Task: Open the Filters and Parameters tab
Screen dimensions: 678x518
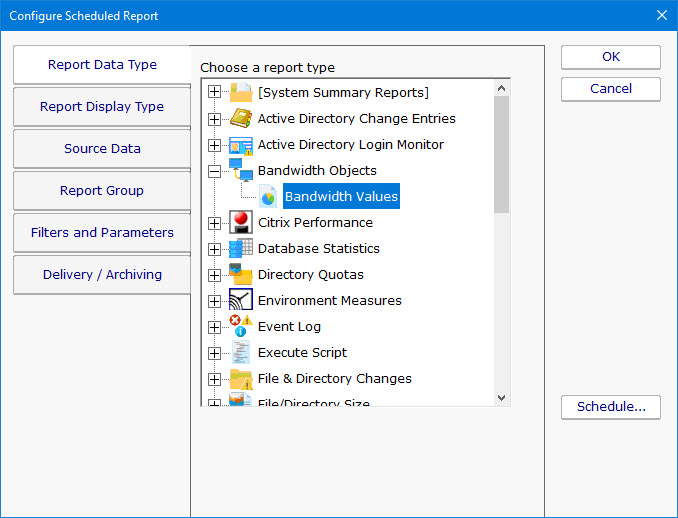Action: (102, 233)
